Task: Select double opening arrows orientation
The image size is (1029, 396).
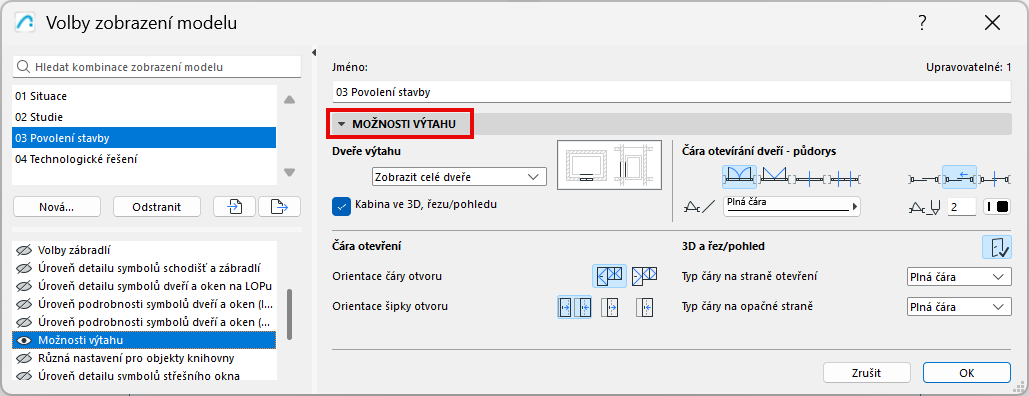Action: 575,307
